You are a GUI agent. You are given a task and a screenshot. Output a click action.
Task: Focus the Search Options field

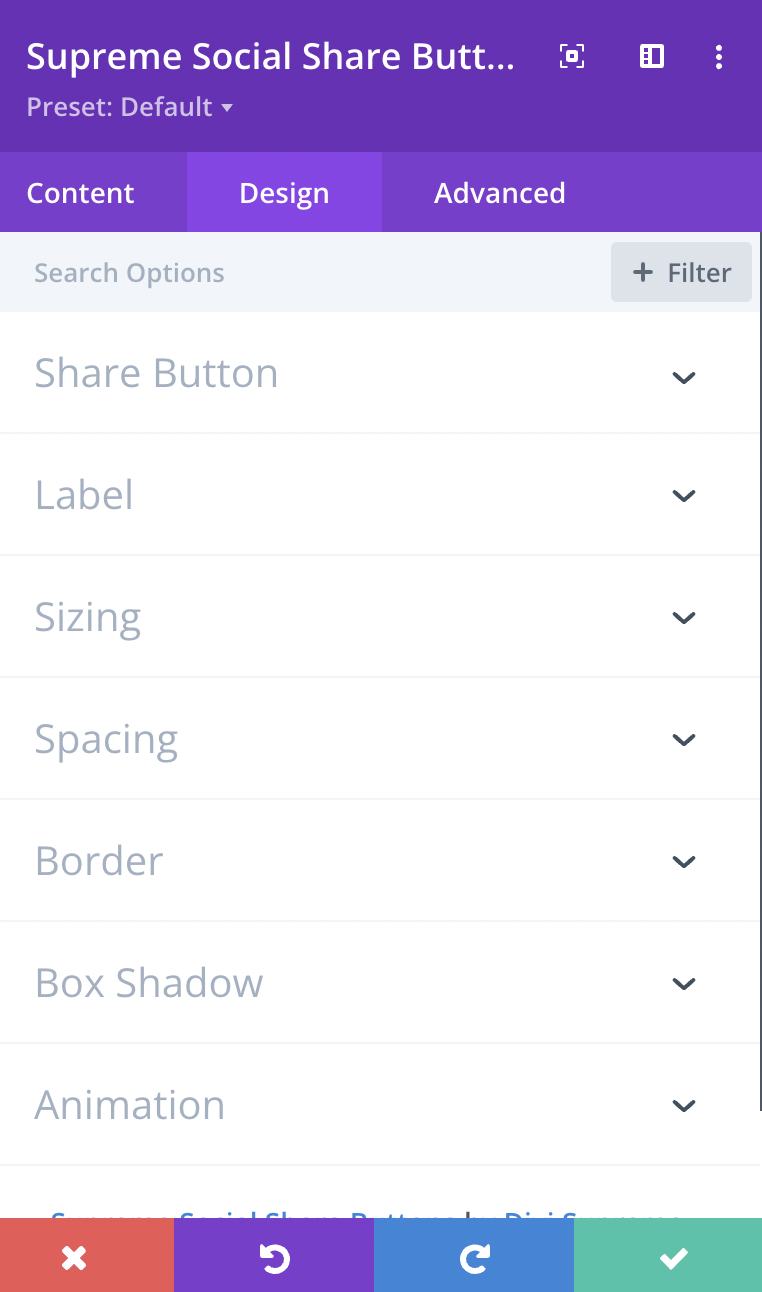300,273
